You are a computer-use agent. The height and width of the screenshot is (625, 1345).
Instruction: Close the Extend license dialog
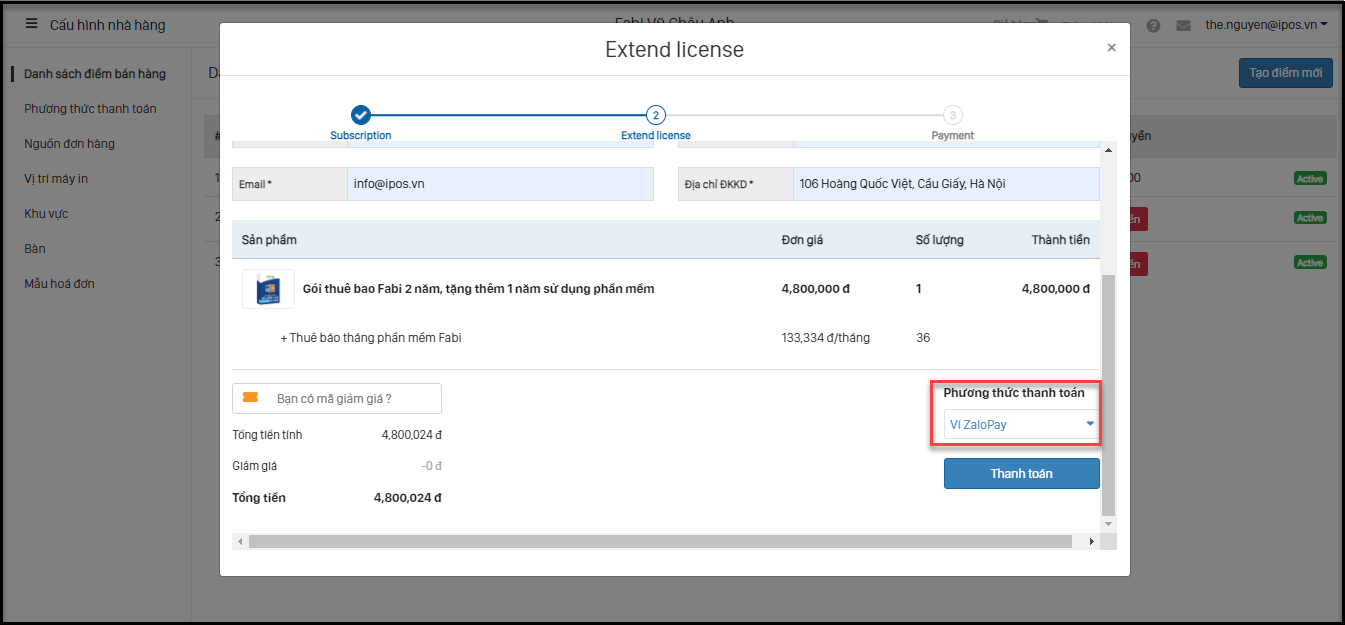(1111, 47)
